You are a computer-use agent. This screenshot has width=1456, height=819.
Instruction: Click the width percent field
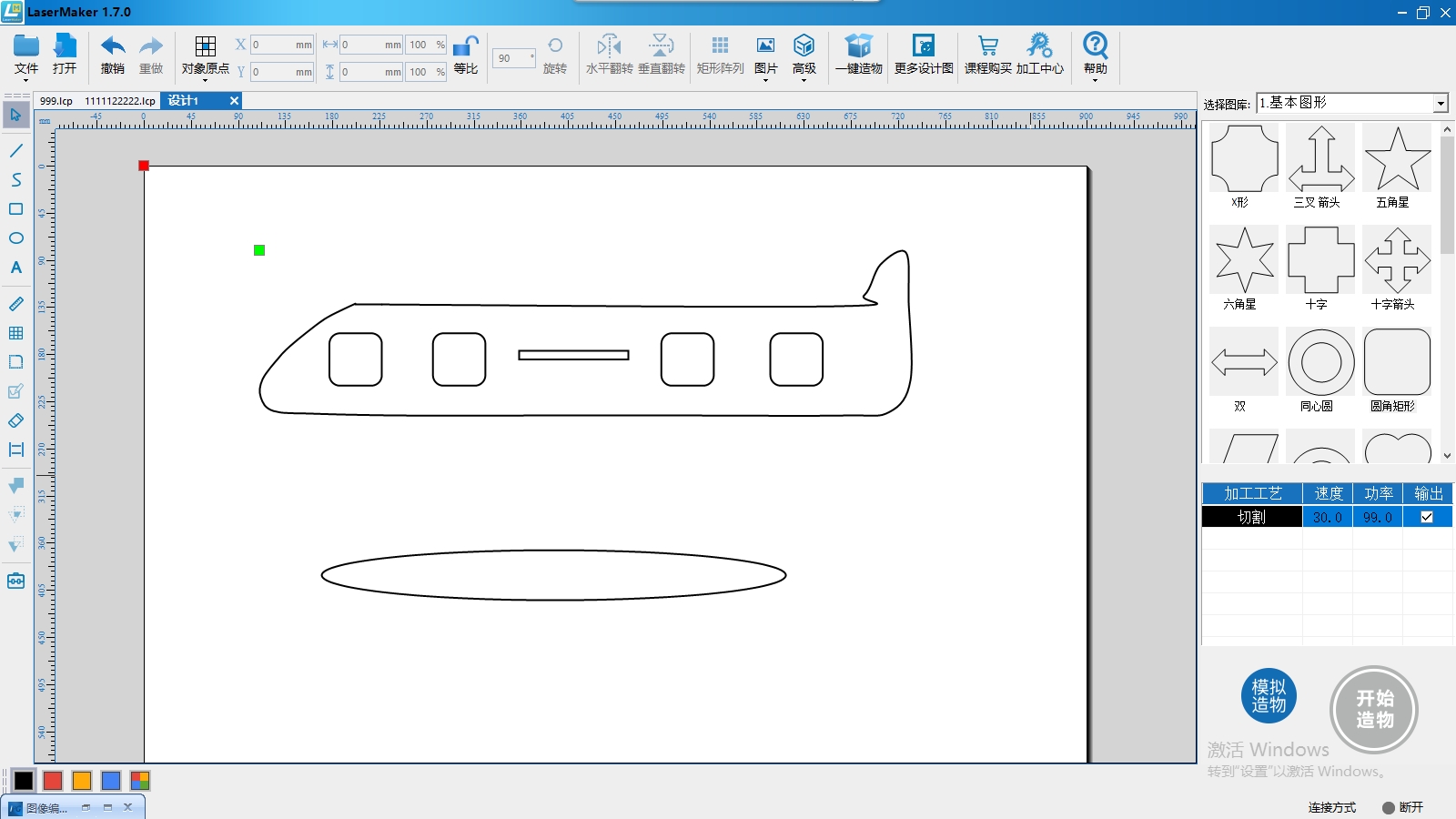click(x=426, y=45)
